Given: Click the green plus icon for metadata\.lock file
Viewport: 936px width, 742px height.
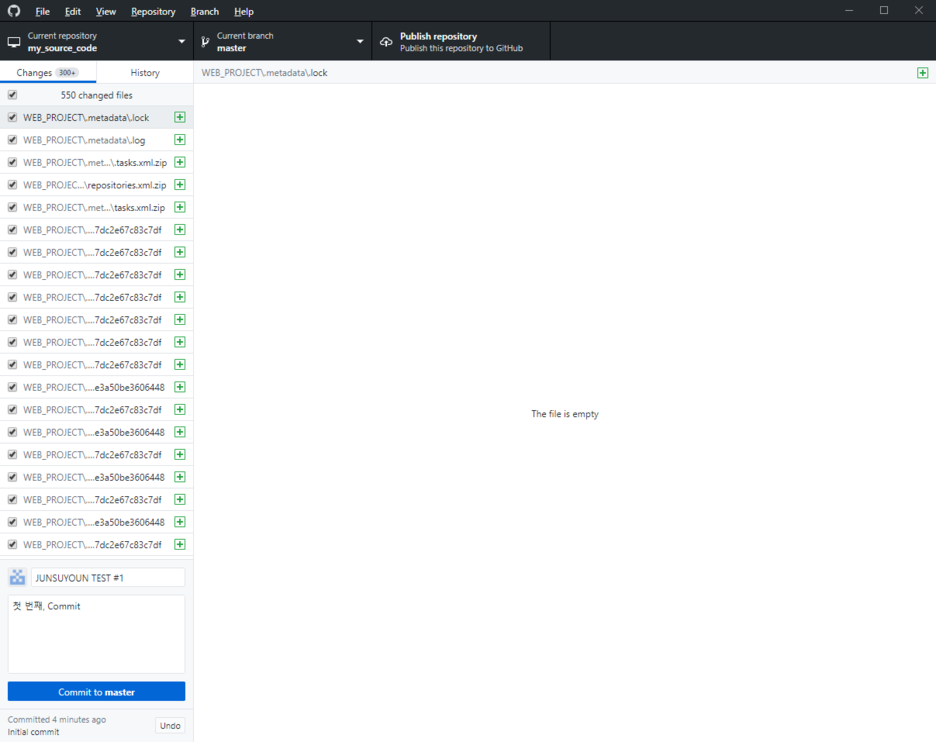Looking at the screenshot, I should pyautogui.click(x=179, y=117).
